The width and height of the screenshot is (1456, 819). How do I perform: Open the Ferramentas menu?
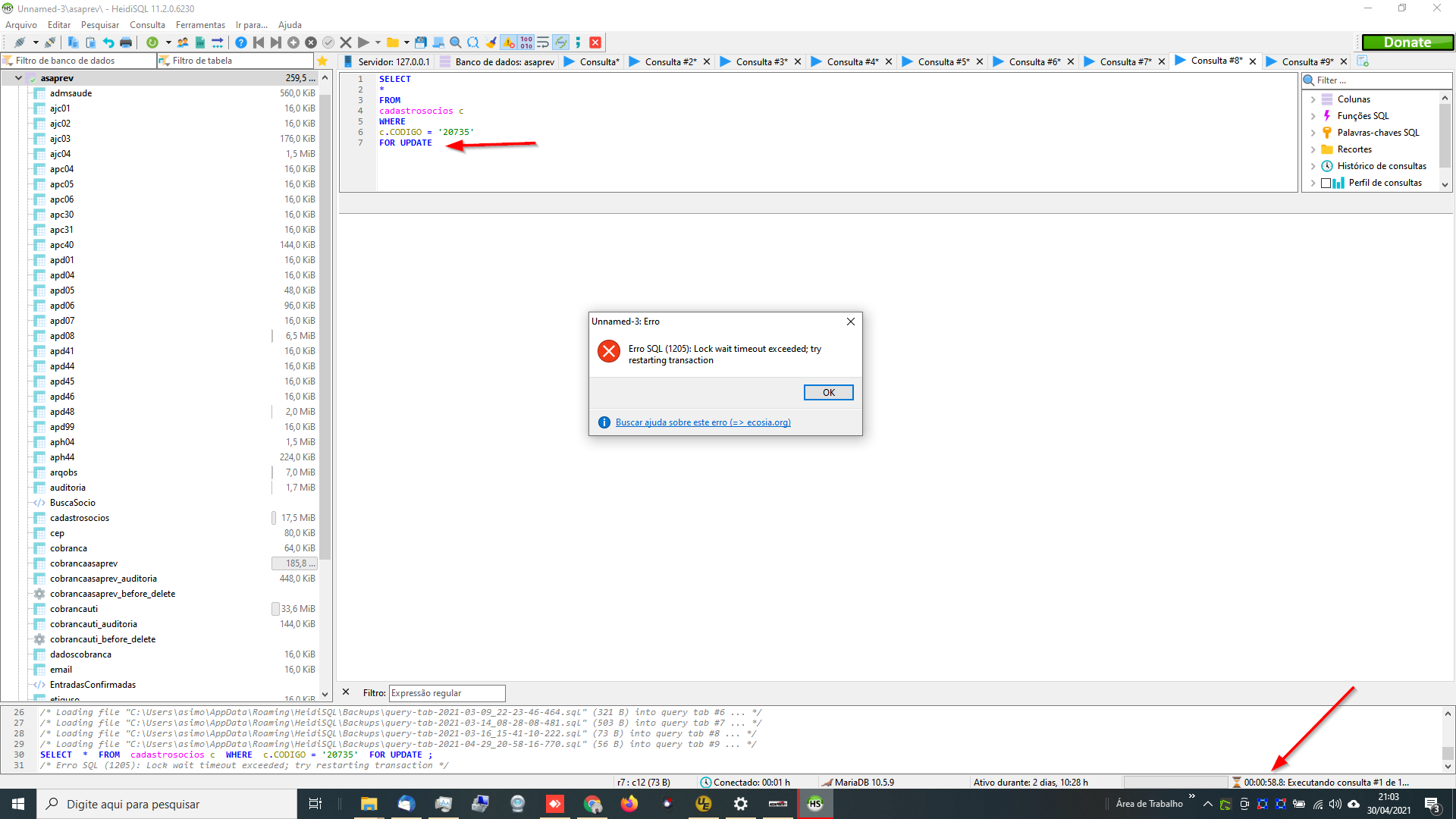pyautogui.click(x=200, y=25)
